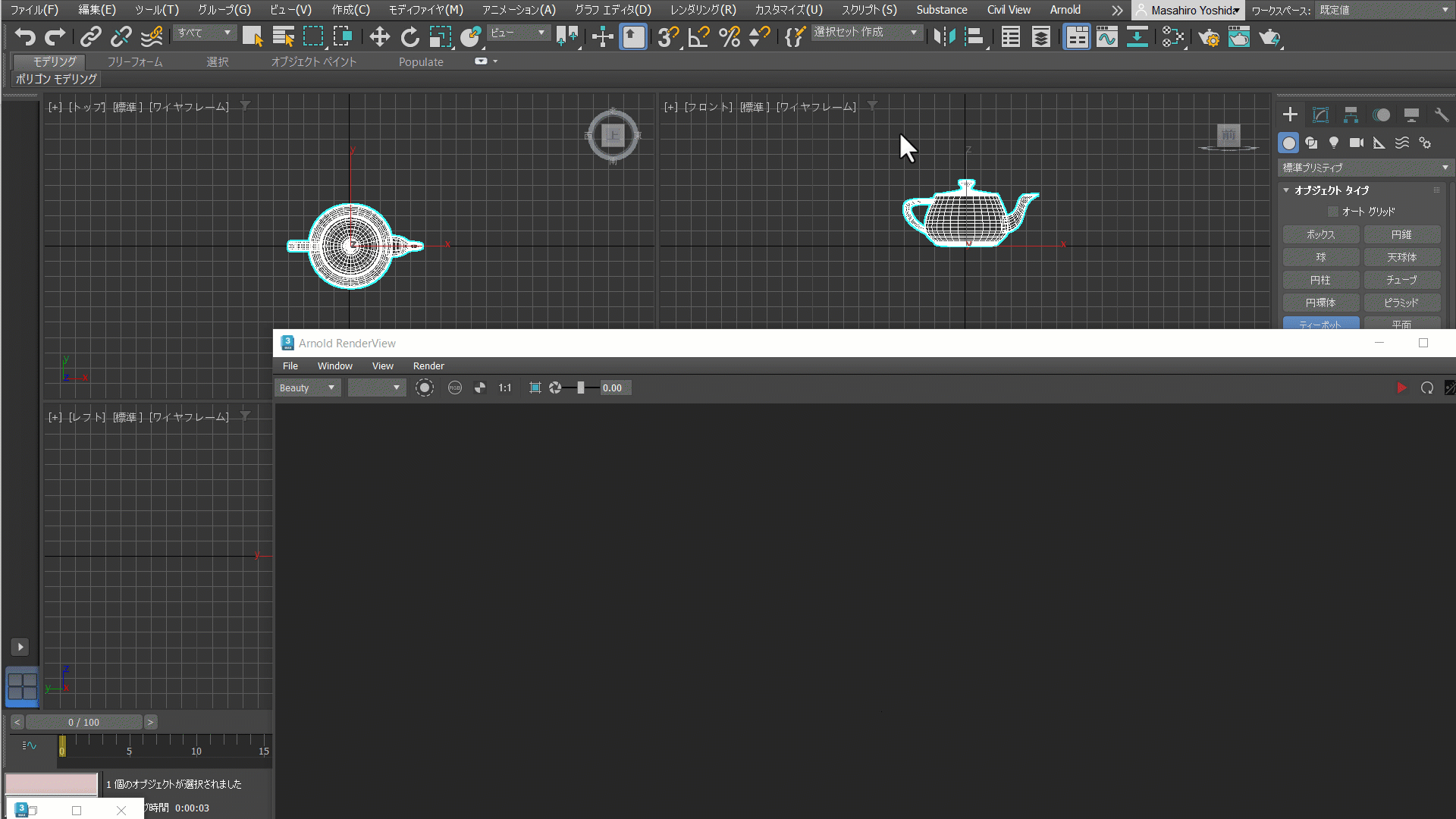Select Space Warps category in Create panel

[1402, 143]
